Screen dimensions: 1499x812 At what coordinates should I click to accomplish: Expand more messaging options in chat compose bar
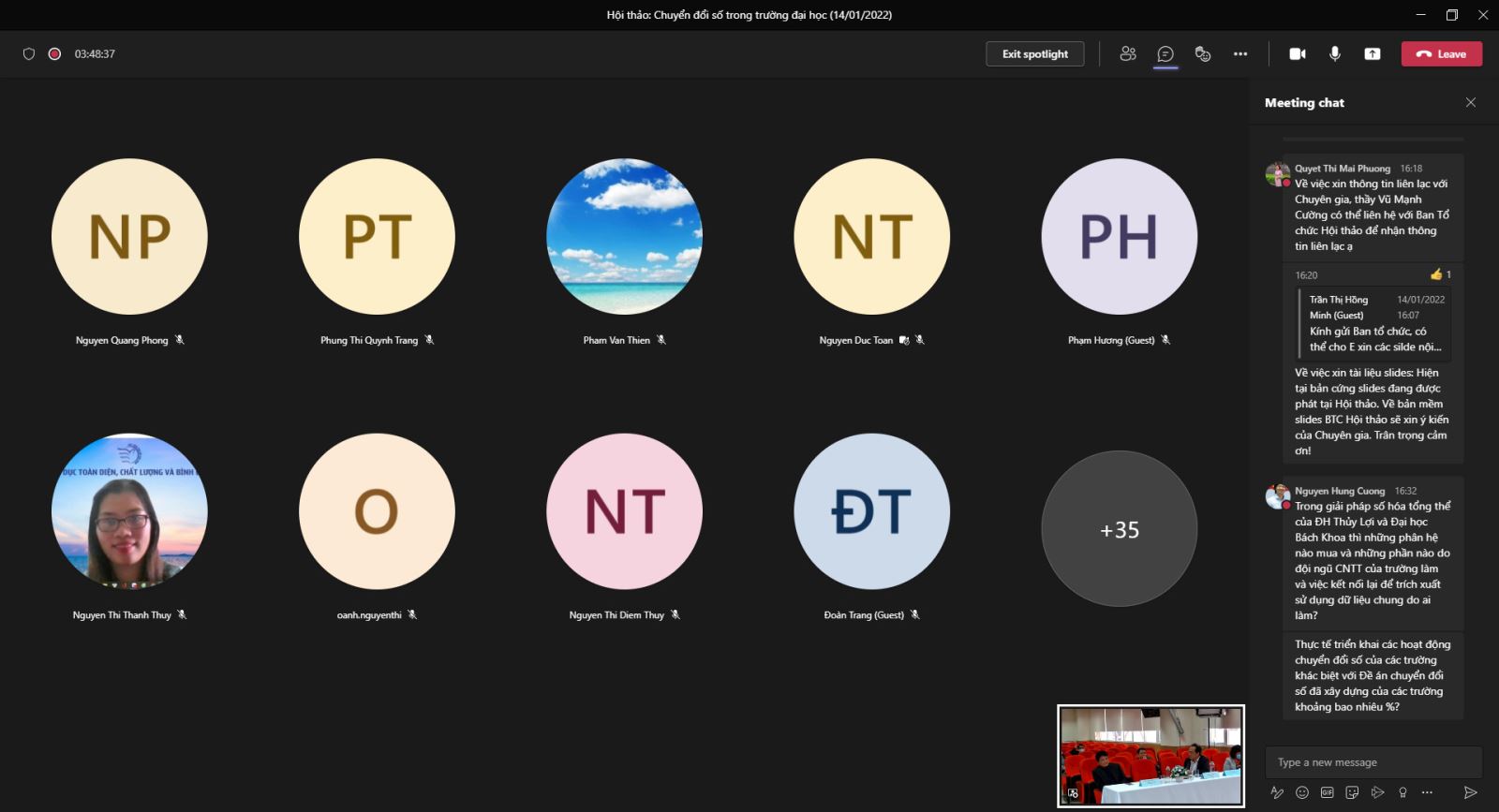pos(1427,792)
